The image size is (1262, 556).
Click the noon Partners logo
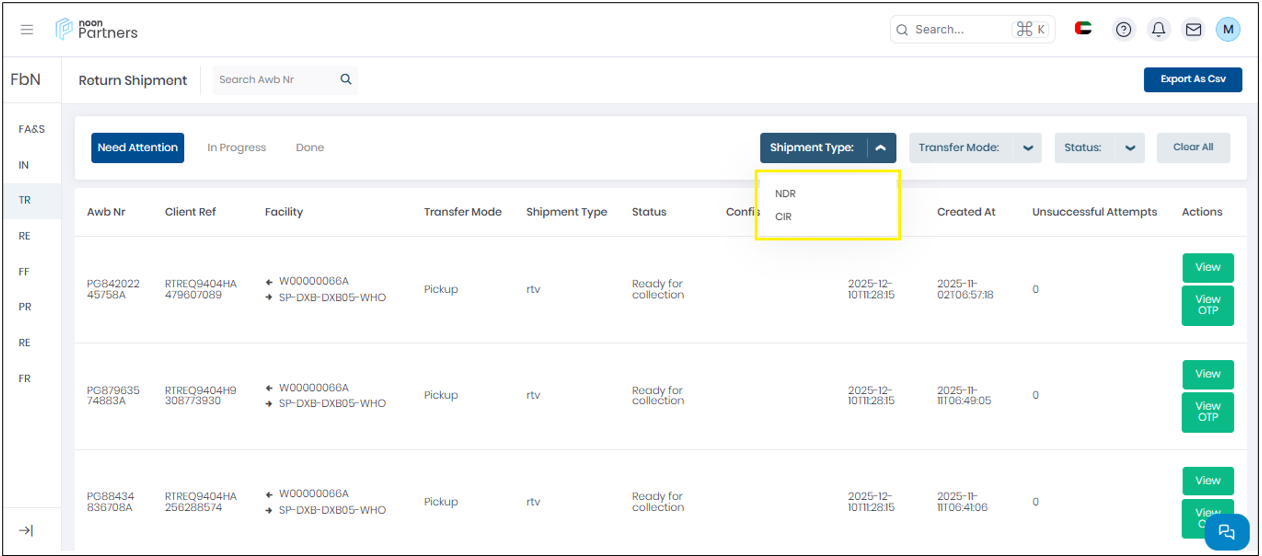tap(97, 29)
